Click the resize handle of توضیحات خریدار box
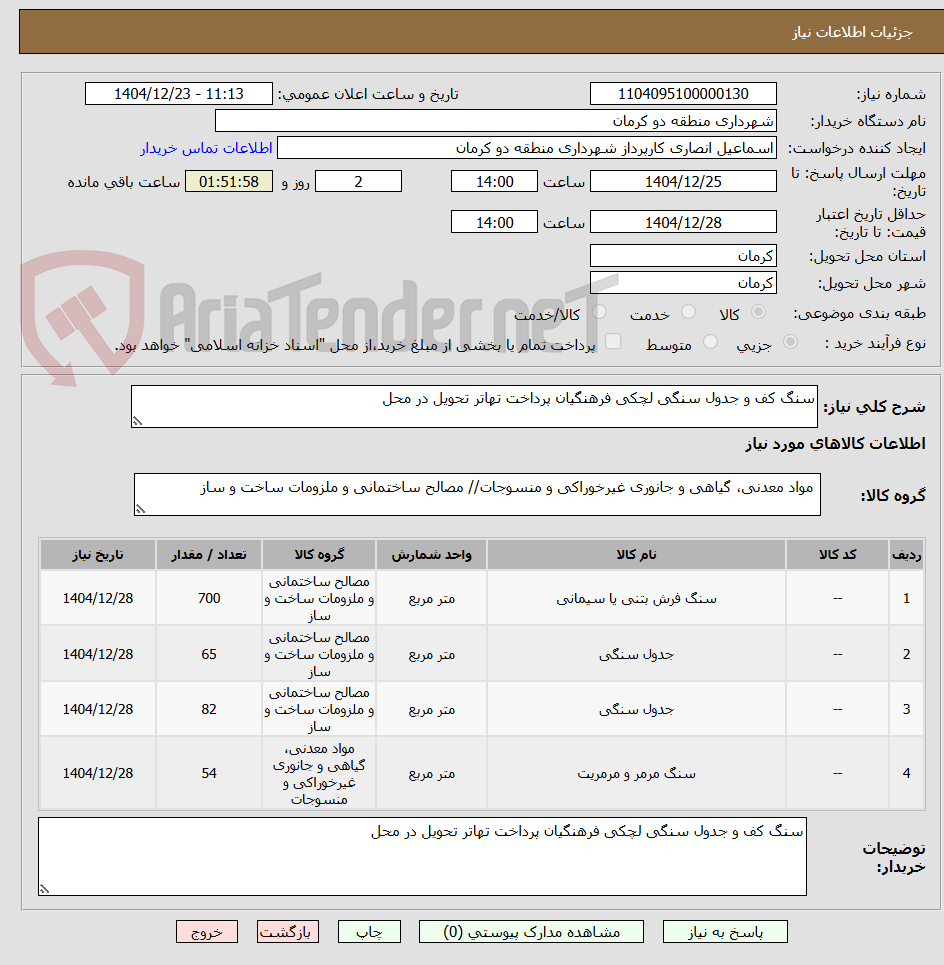Viewport: 944px width, 965px height. (44, 889)
